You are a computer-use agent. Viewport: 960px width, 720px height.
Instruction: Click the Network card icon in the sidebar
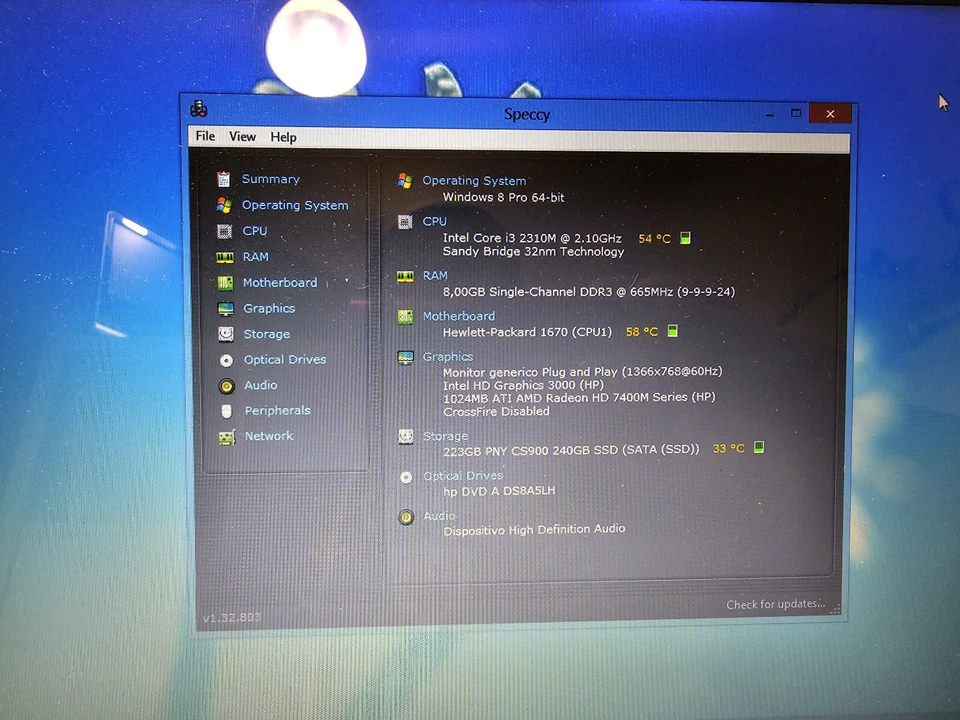point(227,437)
